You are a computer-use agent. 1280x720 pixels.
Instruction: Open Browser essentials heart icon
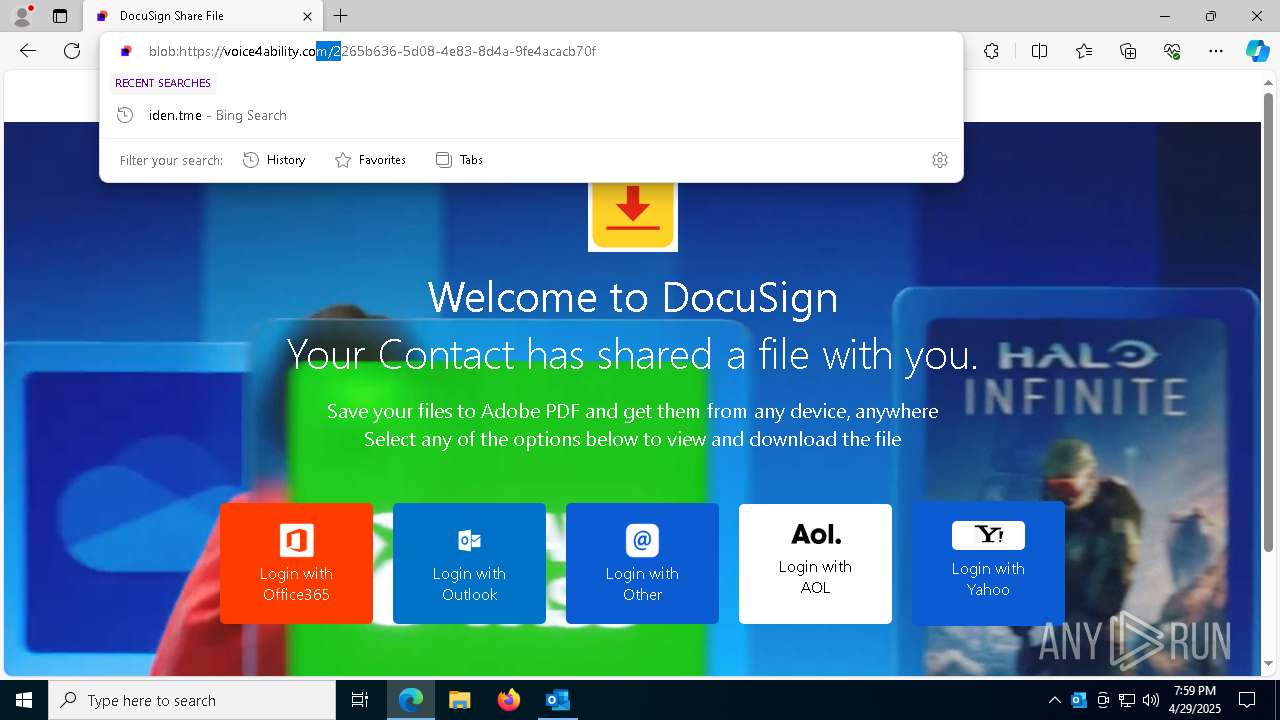point(1172,51)
